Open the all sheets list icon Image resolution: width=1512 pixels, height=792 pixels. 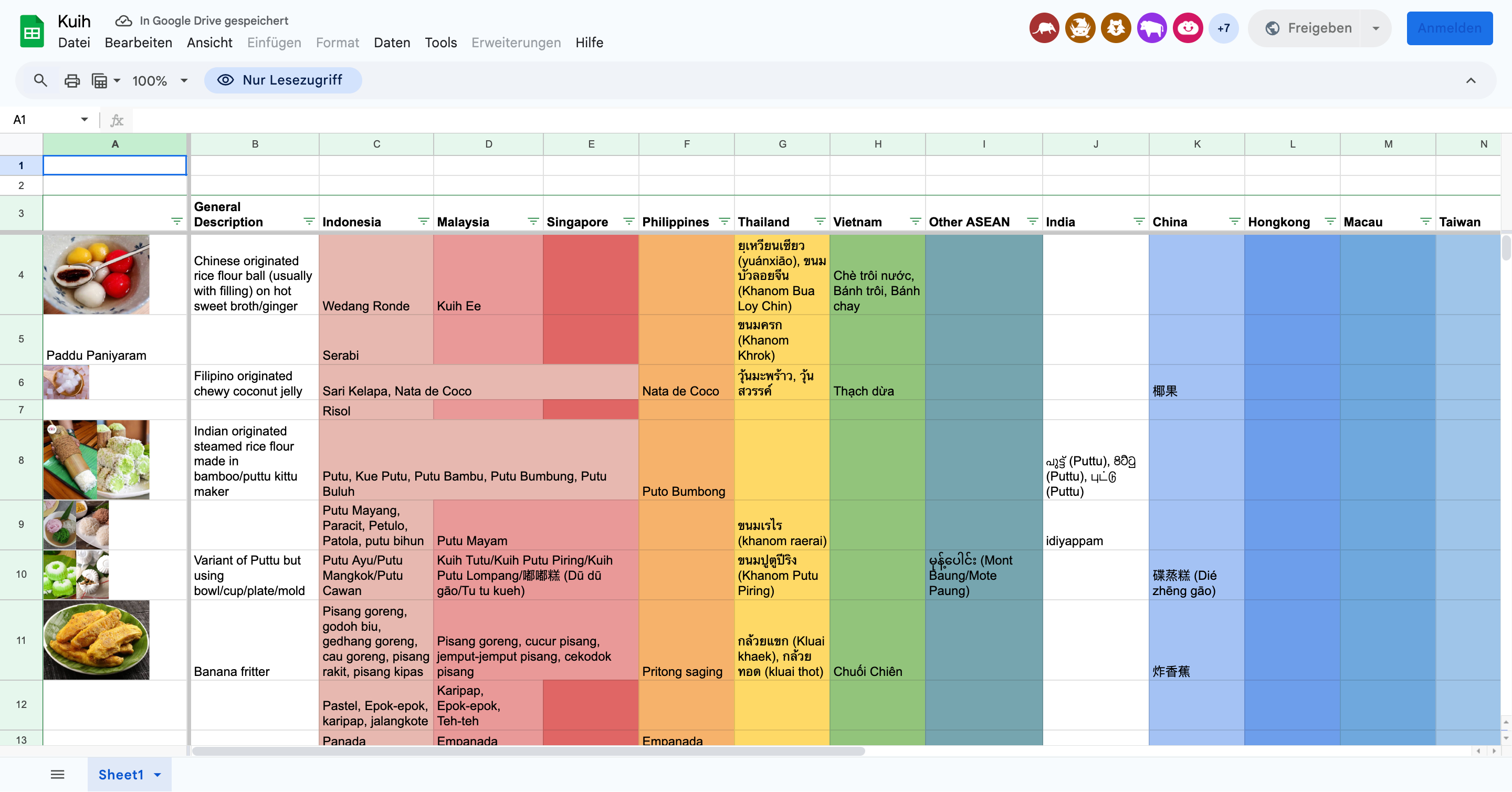click(x=58, y=774)
